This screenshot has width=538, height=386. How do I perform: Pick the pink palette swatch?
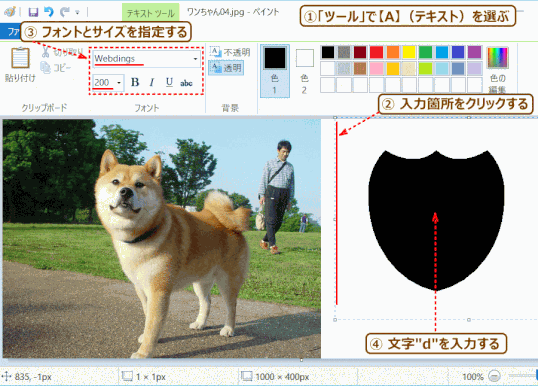tap(376, 69)
